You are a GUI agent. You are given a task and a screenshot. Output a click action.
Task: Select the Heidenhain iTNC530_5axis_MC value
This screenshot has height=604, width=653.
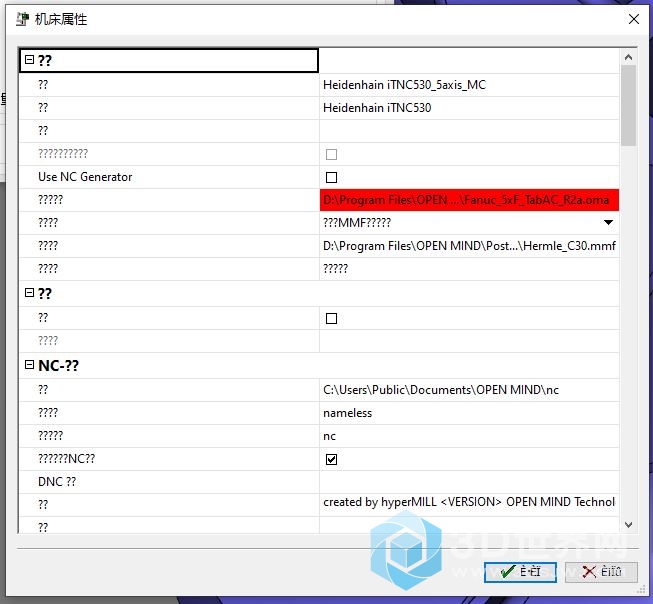tap(469, 85)
